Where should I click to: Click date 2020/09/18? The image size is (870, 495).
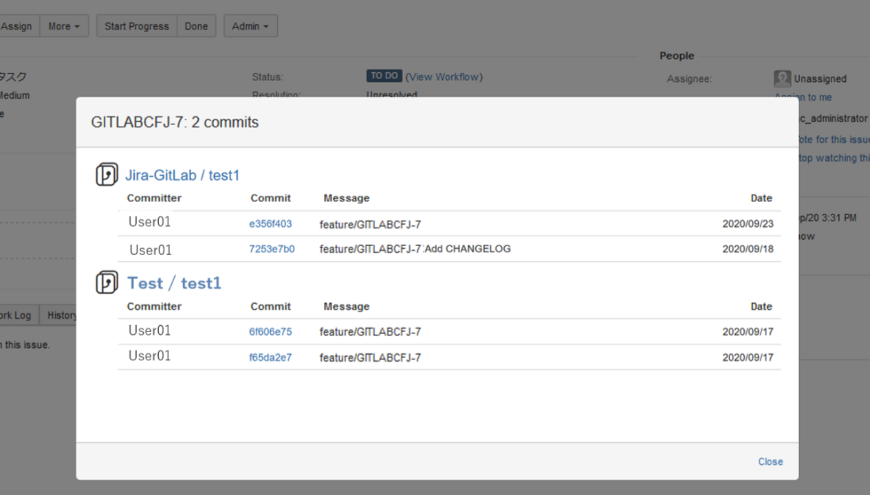coord(747,249)
